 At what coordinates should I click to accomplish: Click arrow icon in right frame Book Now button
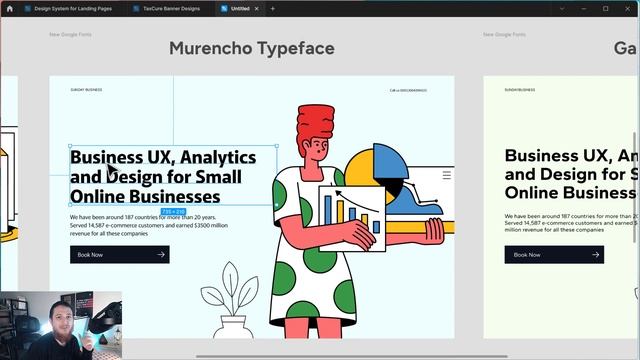tap(596, 254)
